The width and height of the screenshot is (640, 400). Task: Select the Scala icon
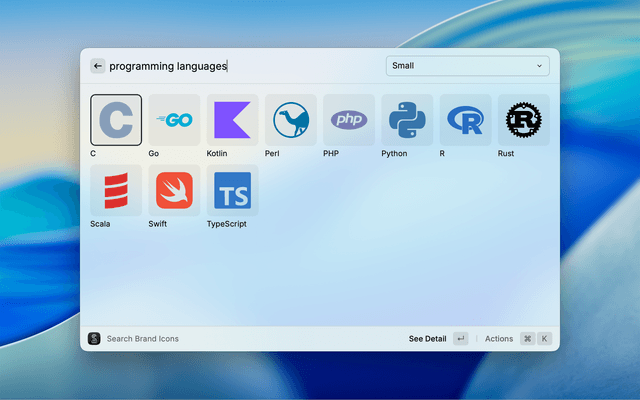click(x=116, y=190)
